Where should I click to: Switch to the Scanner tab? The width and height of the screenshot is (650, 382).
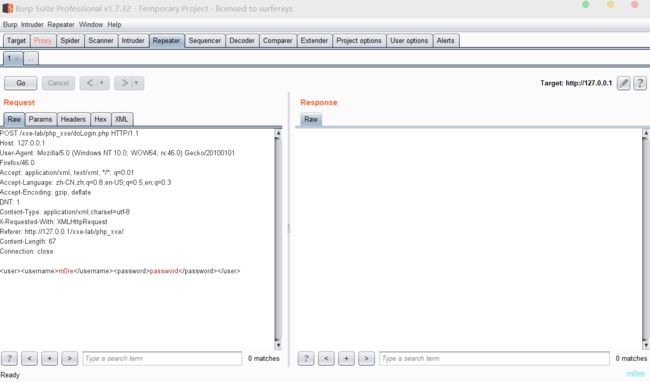[x=101, y=41]
